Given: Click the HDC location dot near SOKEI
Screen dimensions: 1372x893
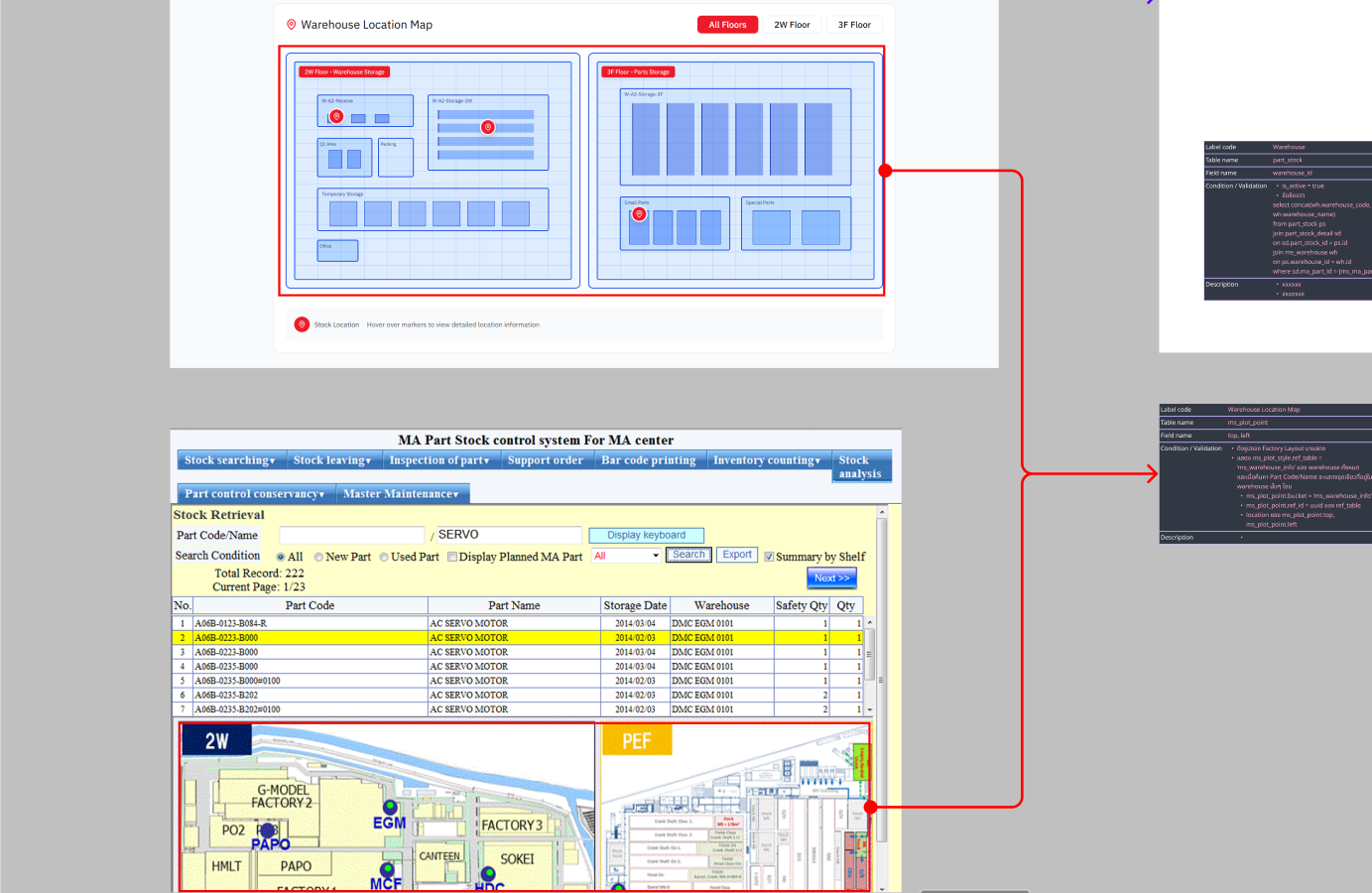Looking at the screenshot, I should click(488, 874).
